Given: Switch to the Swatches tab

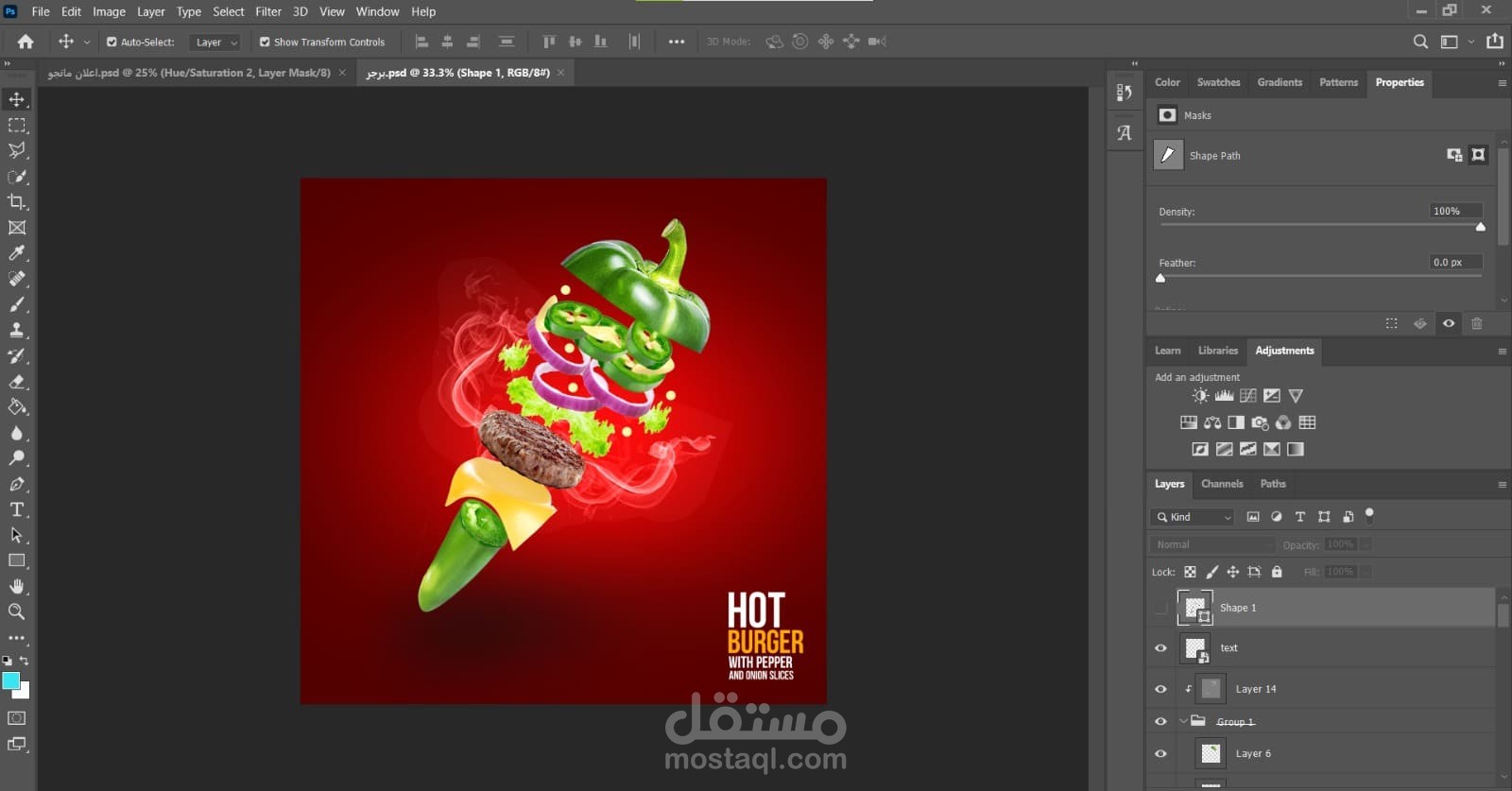Looking at the screenshot, I should [x=1218, y=82].
